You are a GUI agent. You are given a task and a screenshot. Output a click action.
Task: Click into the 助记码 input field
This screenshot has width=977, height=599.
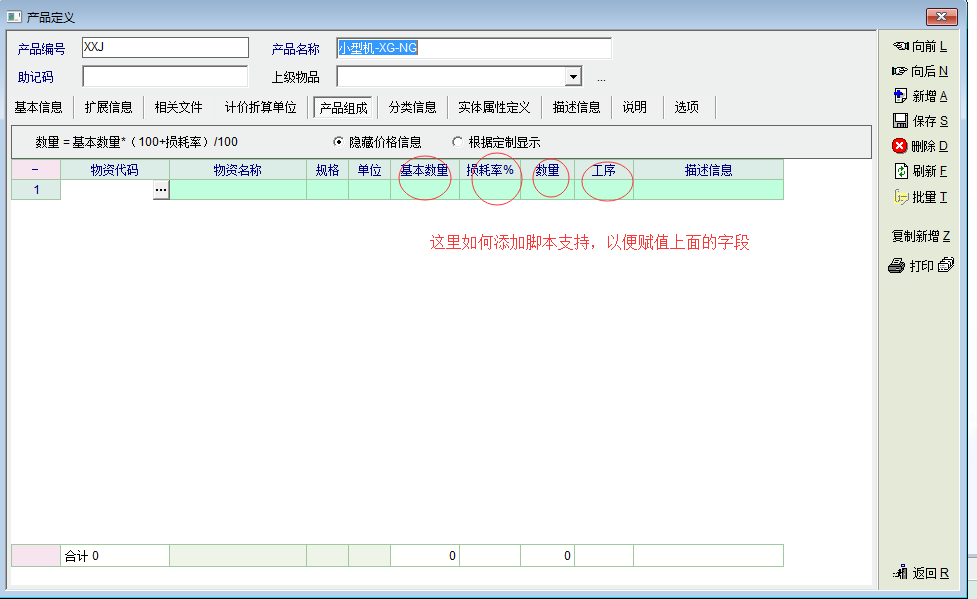pyautogui.click(x=165, y=77)
